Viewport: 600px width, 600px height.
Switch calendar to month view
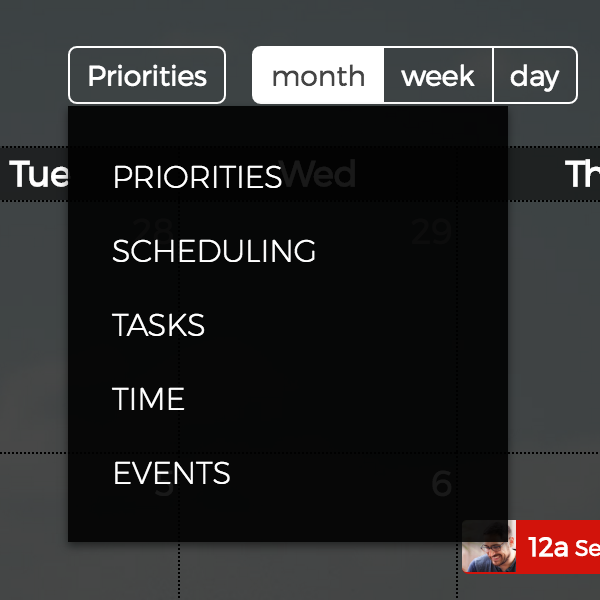pos(318,75)
